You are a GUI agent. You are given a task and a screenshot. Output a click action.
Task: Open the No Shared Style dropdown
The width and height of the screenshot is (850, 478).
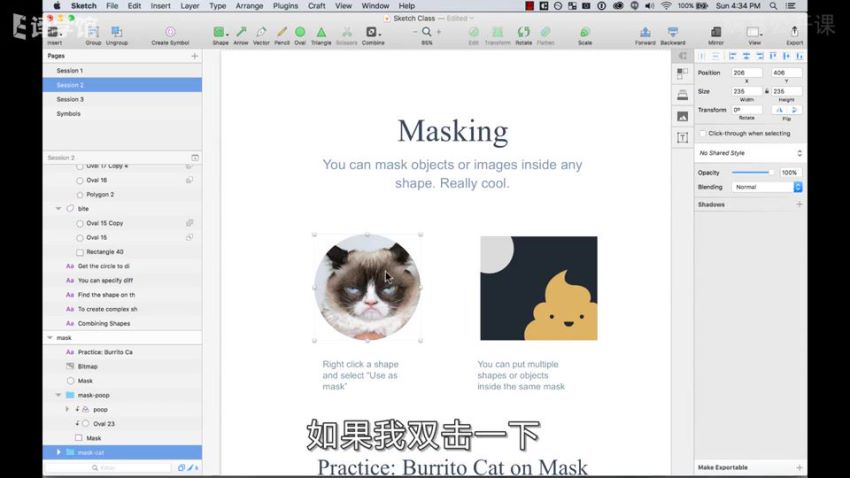[x=750, y=153]
